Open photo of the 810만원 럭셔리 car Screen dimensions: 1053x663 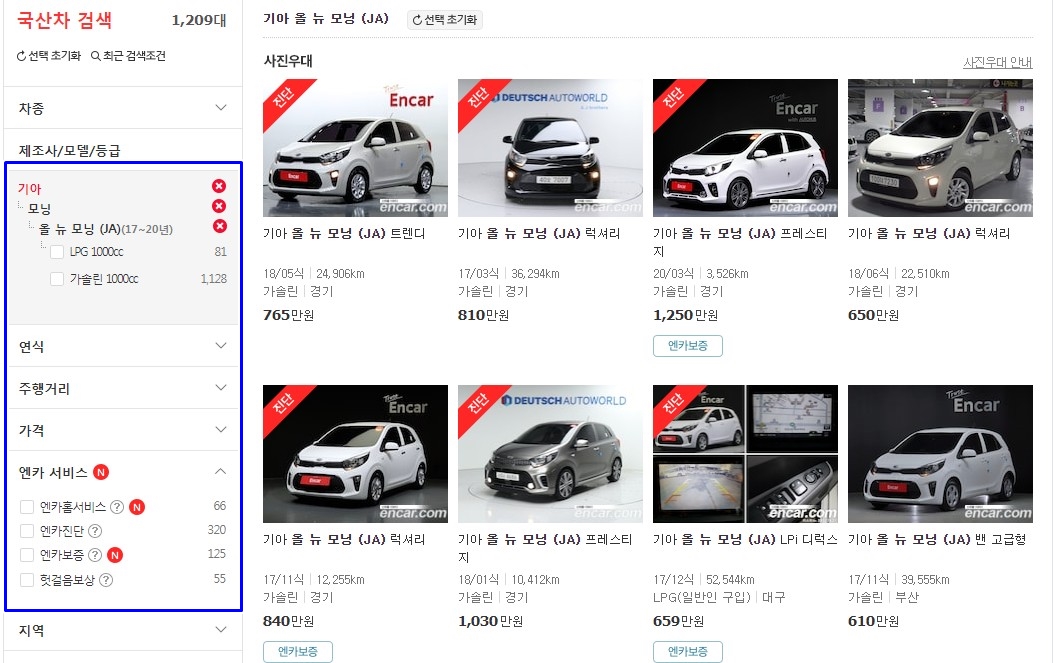pos(550,148)
